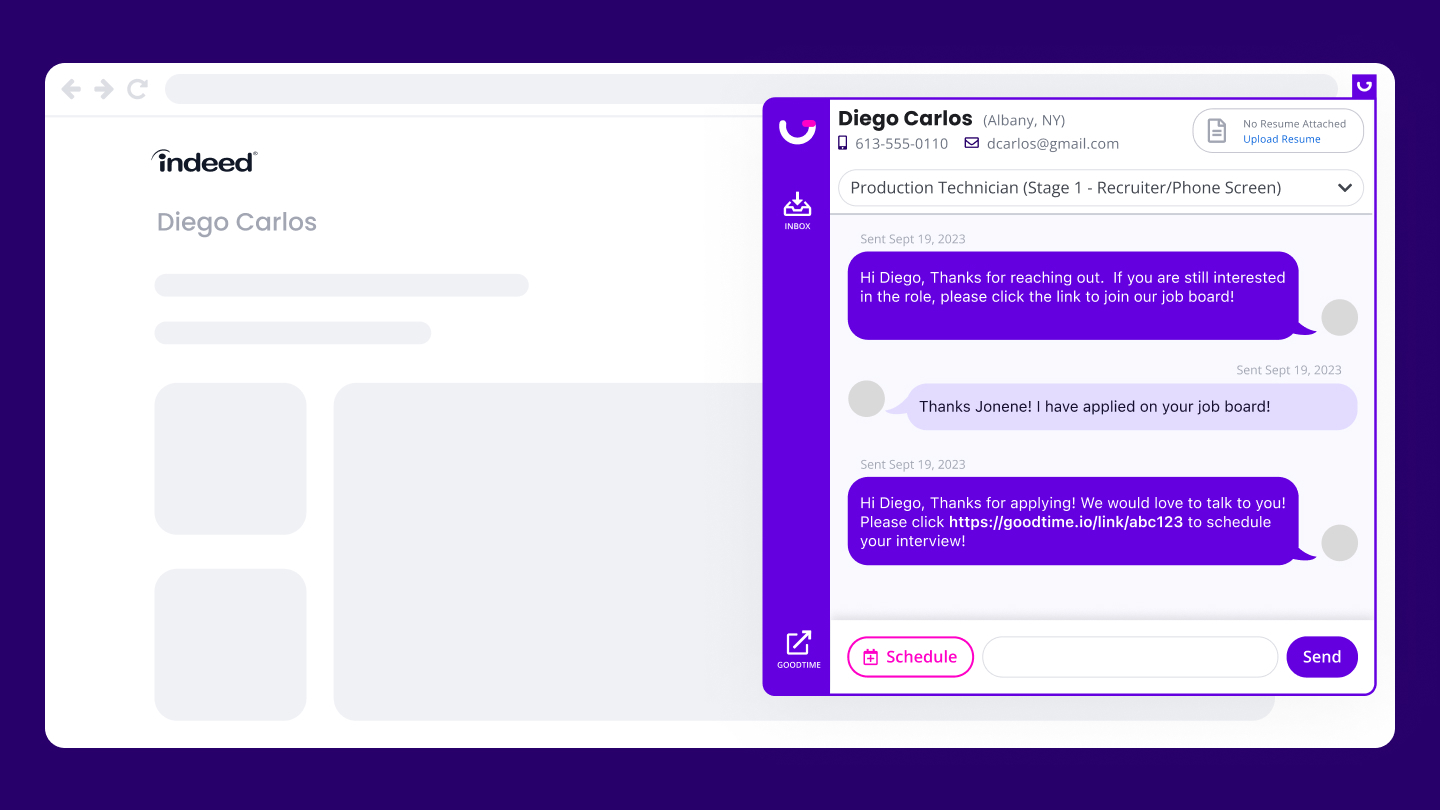Viewport: 1440px width, 810px height.
Task: Expand the Production Technician stage dropdown
Action: pyautogui.click(x=1100, y=188)
